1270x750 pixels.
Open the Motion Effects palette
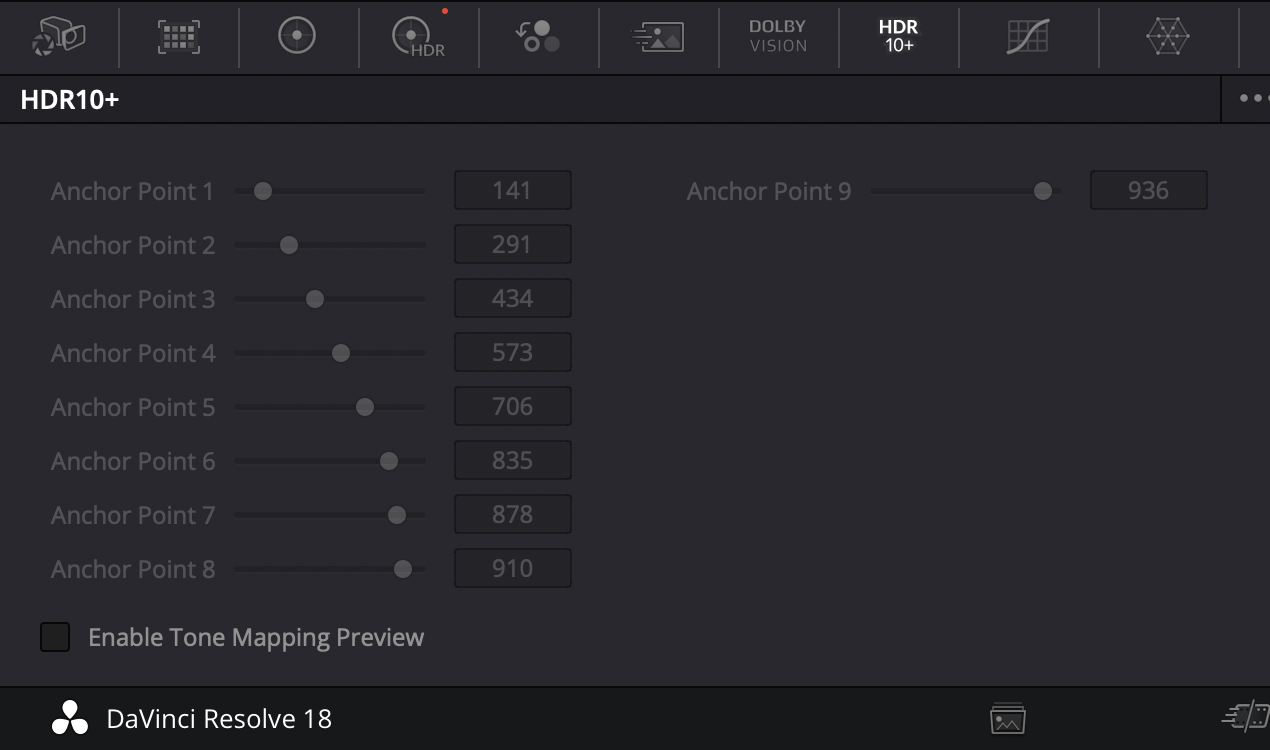pos(658,37)
